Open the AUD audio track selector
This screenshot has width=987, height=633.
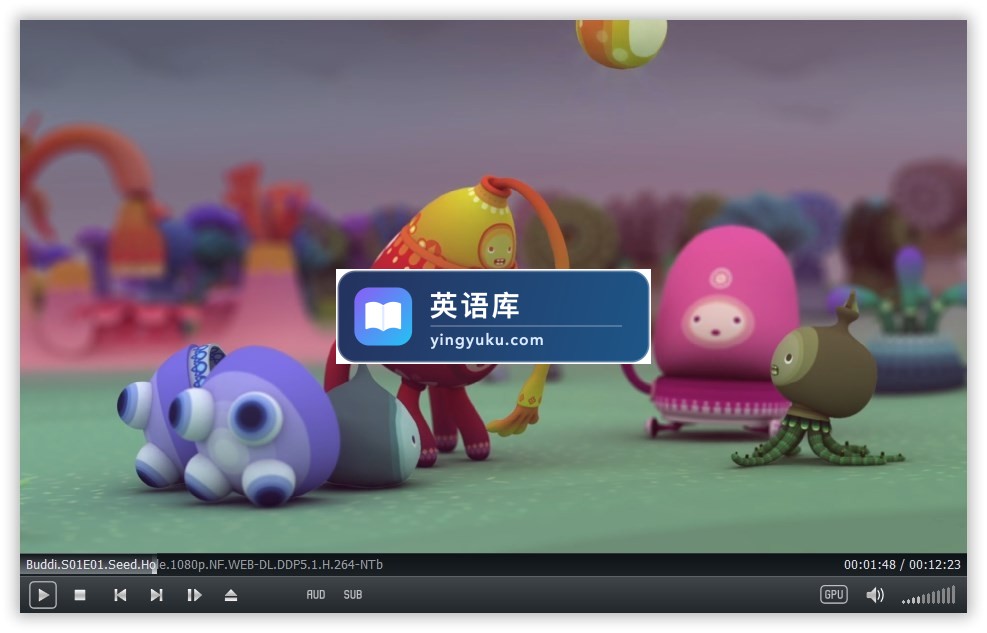click(316, 595)
